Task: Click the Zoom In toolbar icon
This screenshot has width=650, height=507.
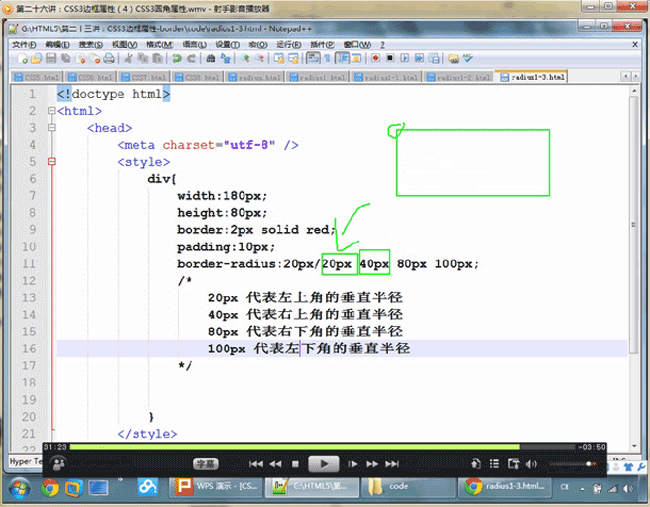Action: 245,58
